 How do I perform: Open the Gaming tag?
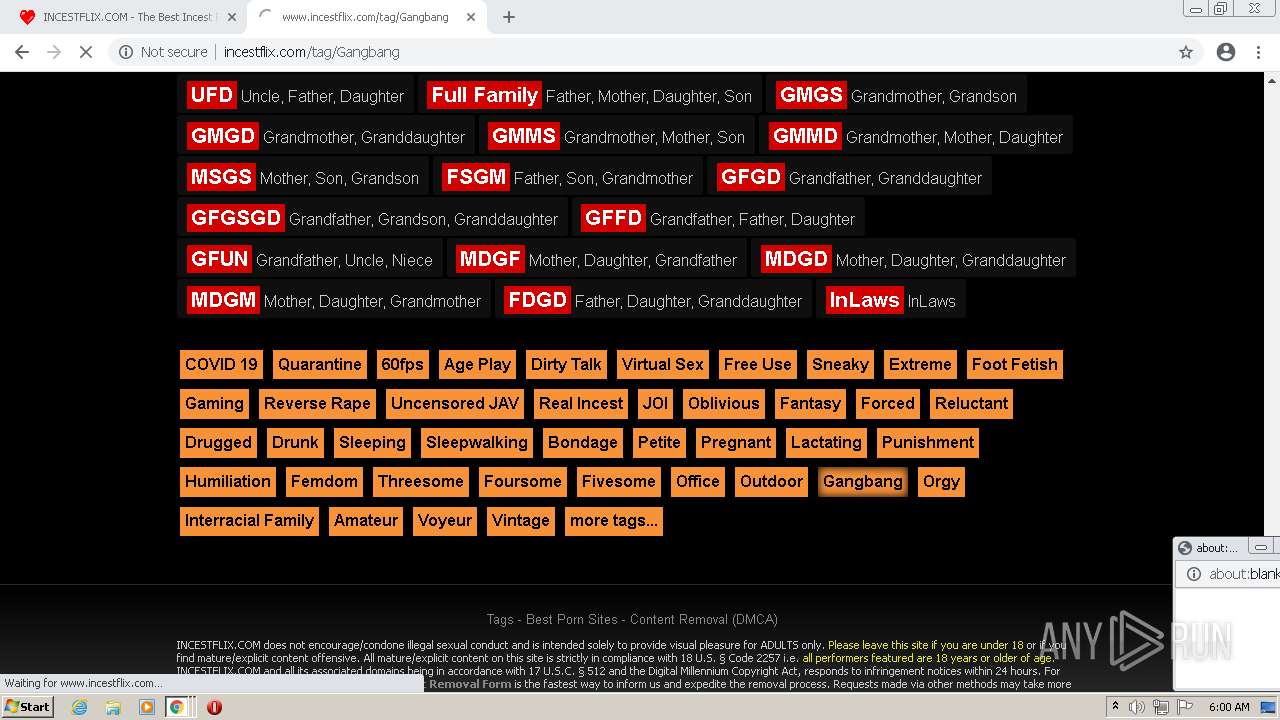[214, 403]
